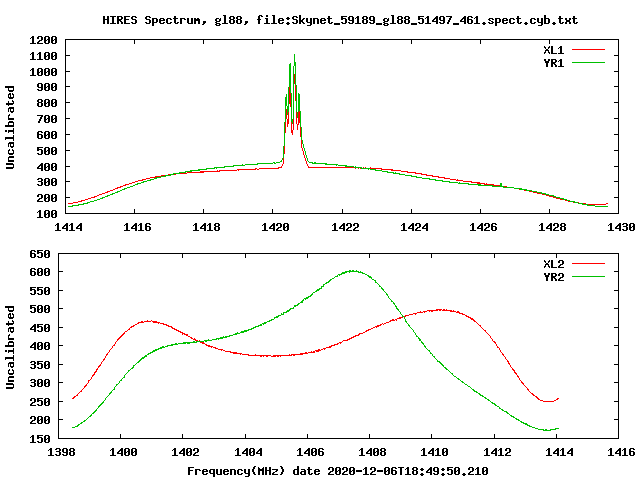The image size is (640, 480).
Task: Click the 1000 y-axis tick label
Action: click(x=43, y=72)
